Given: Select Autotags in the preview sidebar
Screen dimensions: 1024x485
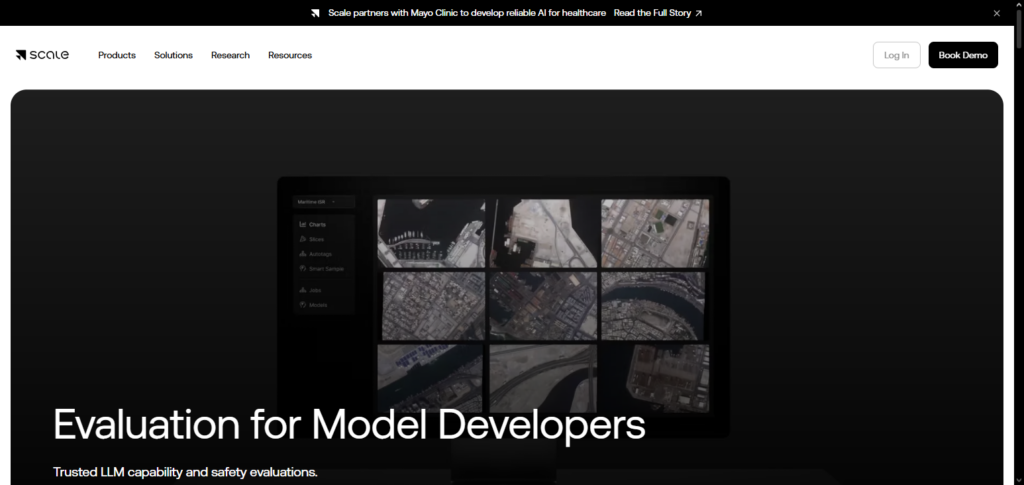Looking at the screenshot, I should [x=320, y=255].
